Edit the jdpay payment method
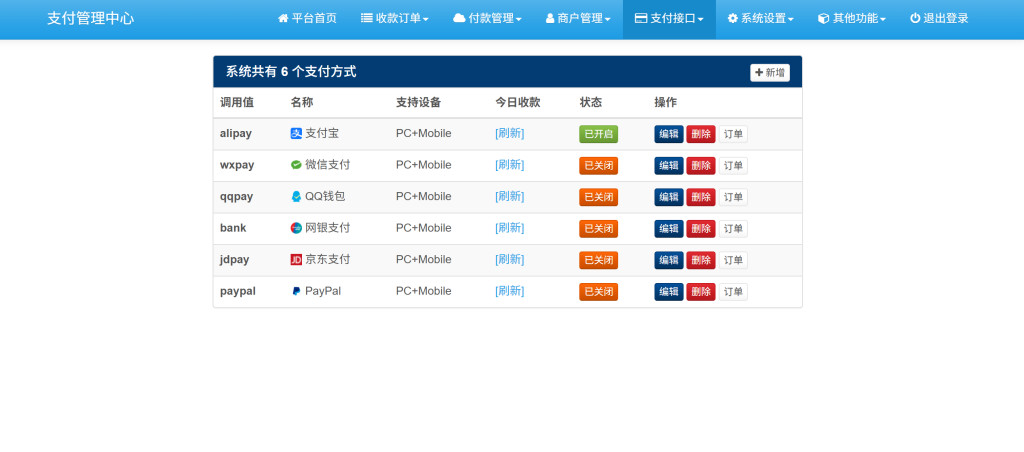 click(x=669, y=260)
